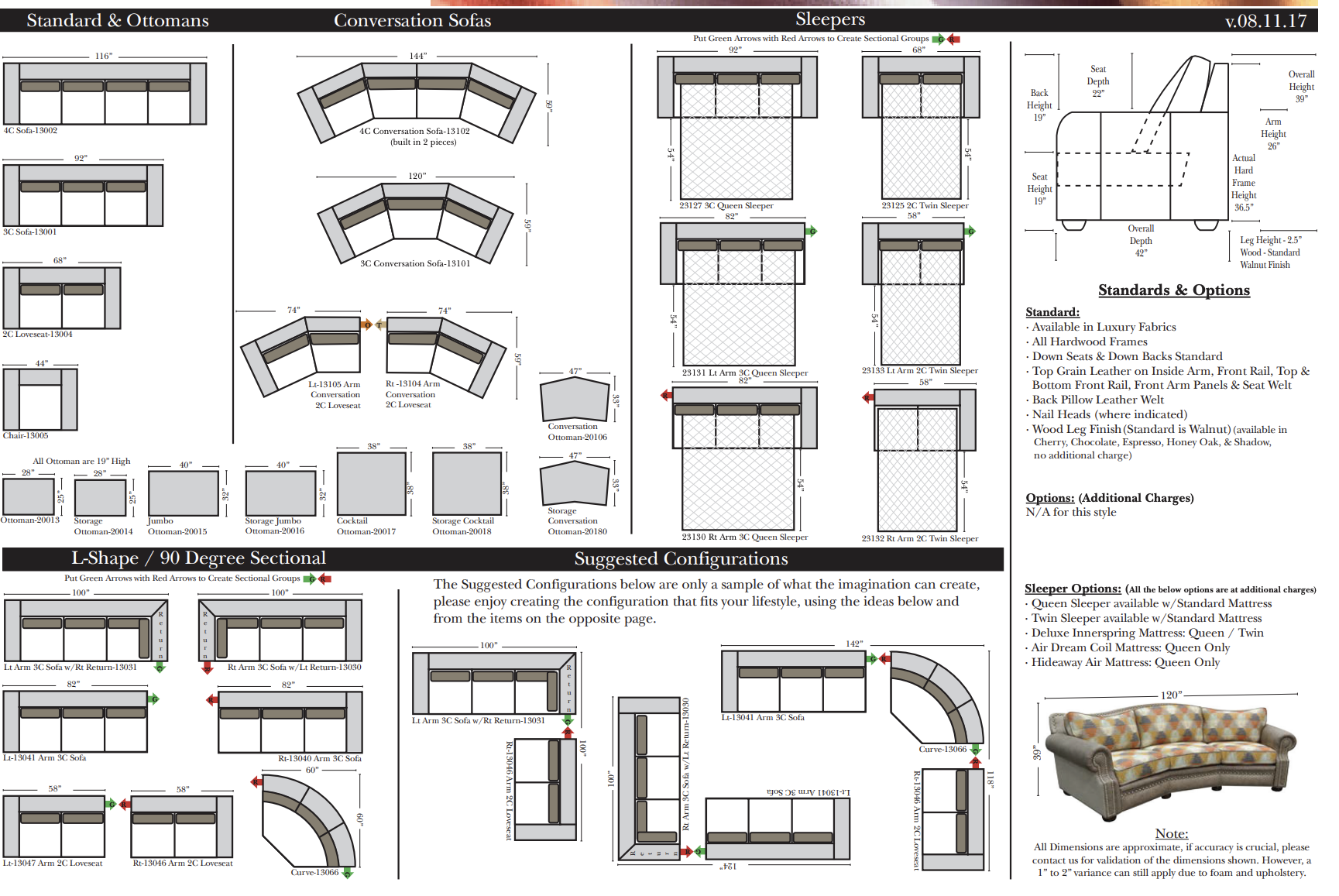This screenshot has height=896, width=1339.
Task: Open the Standard & Ottomans section header
Action: (118, 20)
